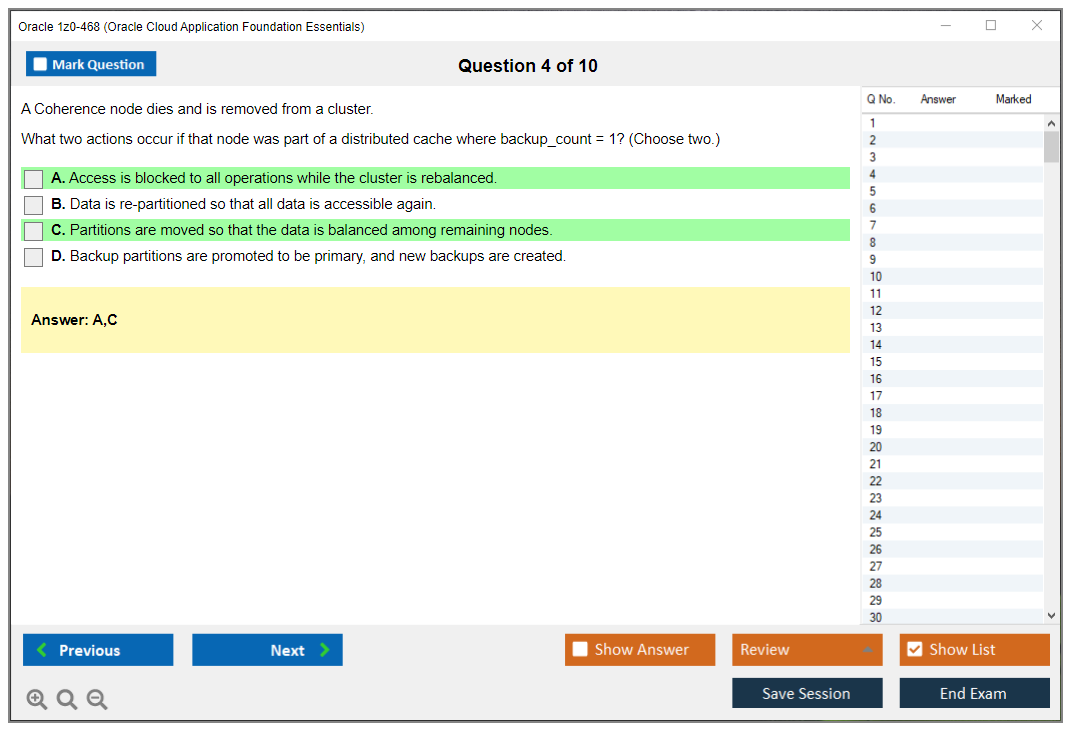Viewport: 1075px width, 735px height.
Task: Click the Answer column header
Action: [938, 99]
